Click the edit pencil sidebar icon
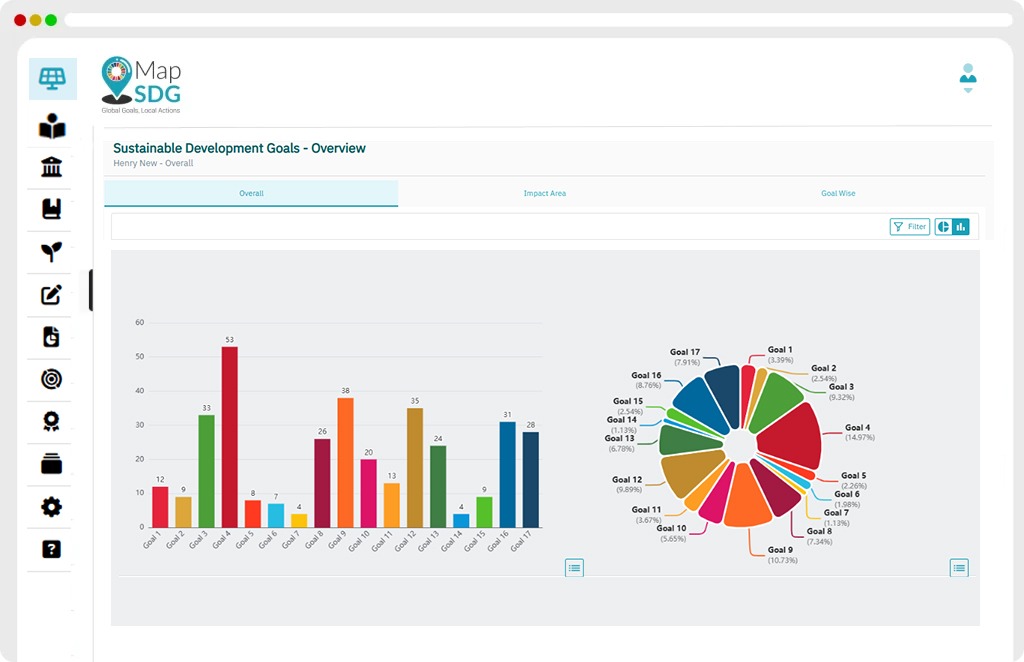Screen dimensions: 1024x662 52,294
